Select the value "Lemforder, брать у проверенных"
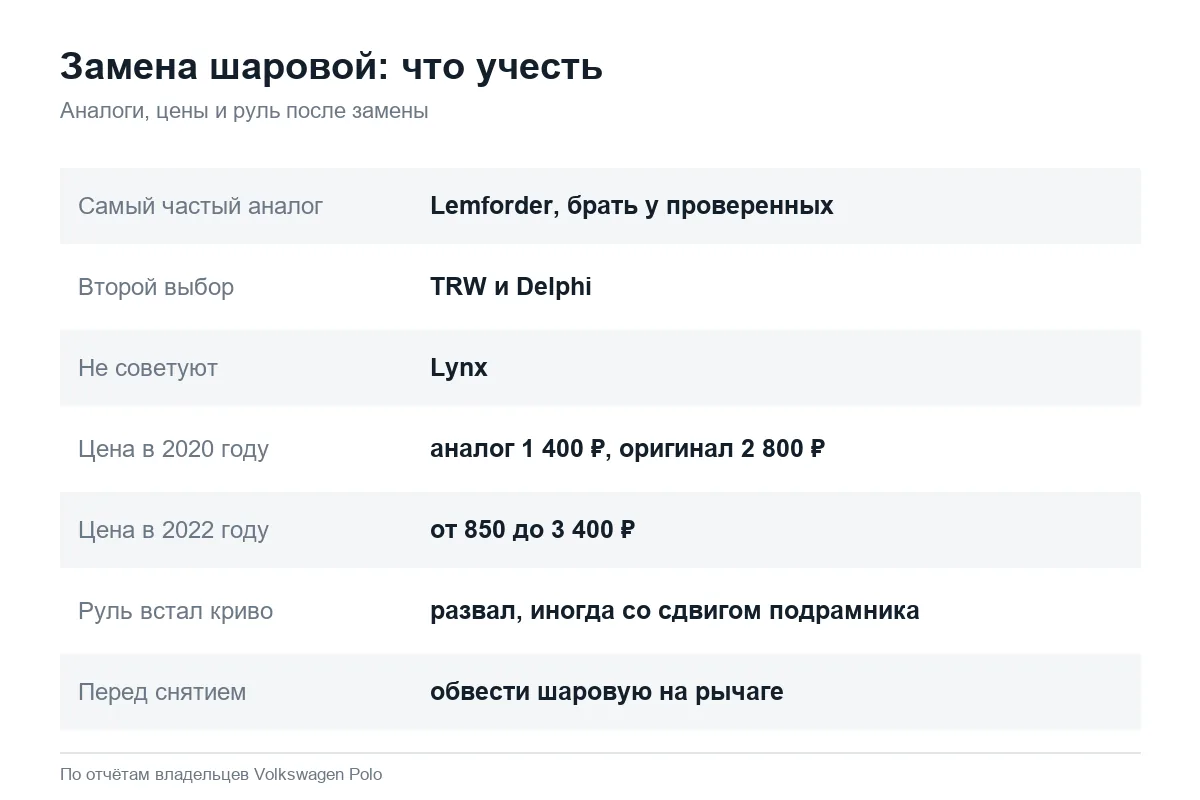The image size is (1200, 800). click(x=632, y=206)
